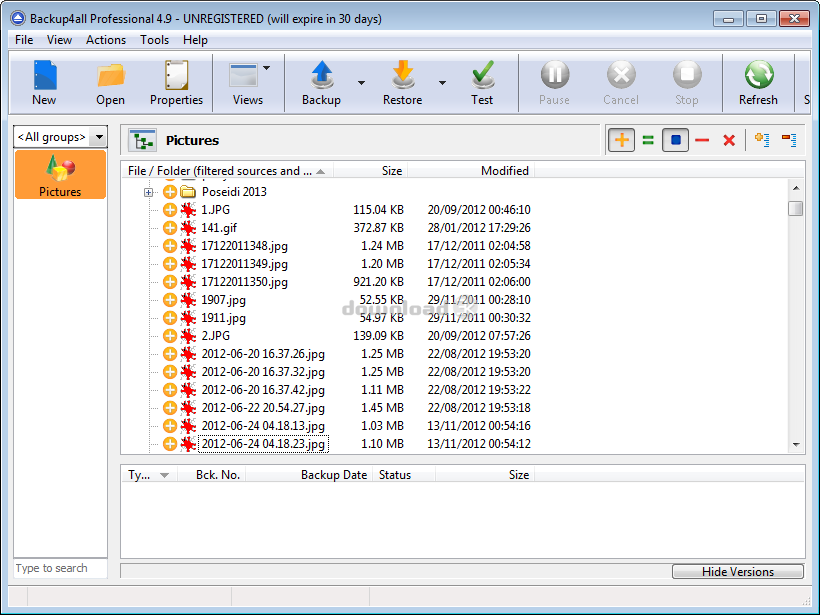This screenshot has width=820, height=615.
Task: Select the file 2012-06-20 16.37.26.jpg
Action: [263, 354]
